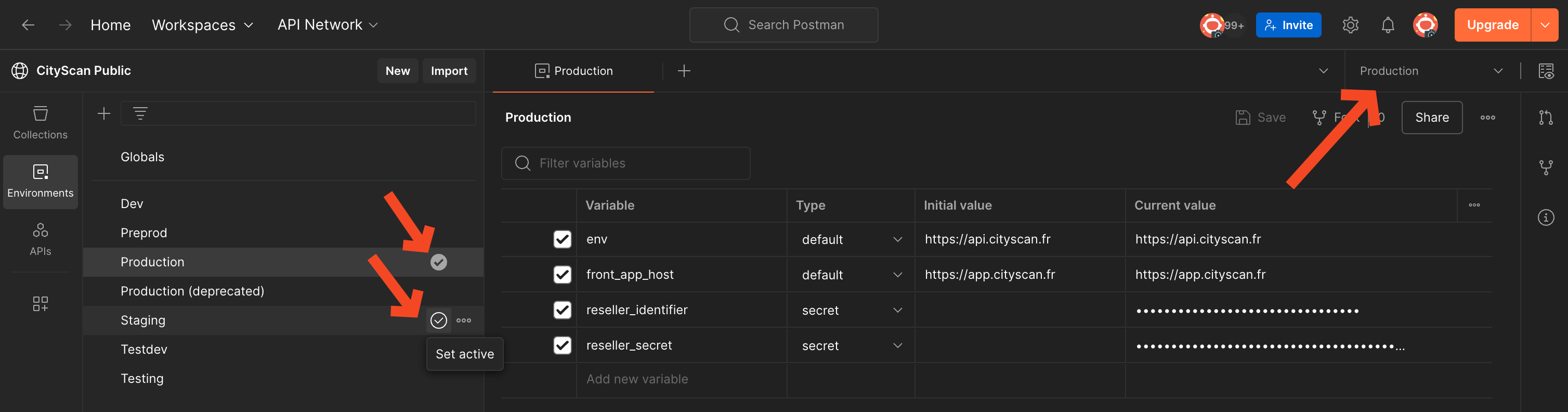Open the Workspaces menu
The image size is (1568, 412).
[202, 25]
